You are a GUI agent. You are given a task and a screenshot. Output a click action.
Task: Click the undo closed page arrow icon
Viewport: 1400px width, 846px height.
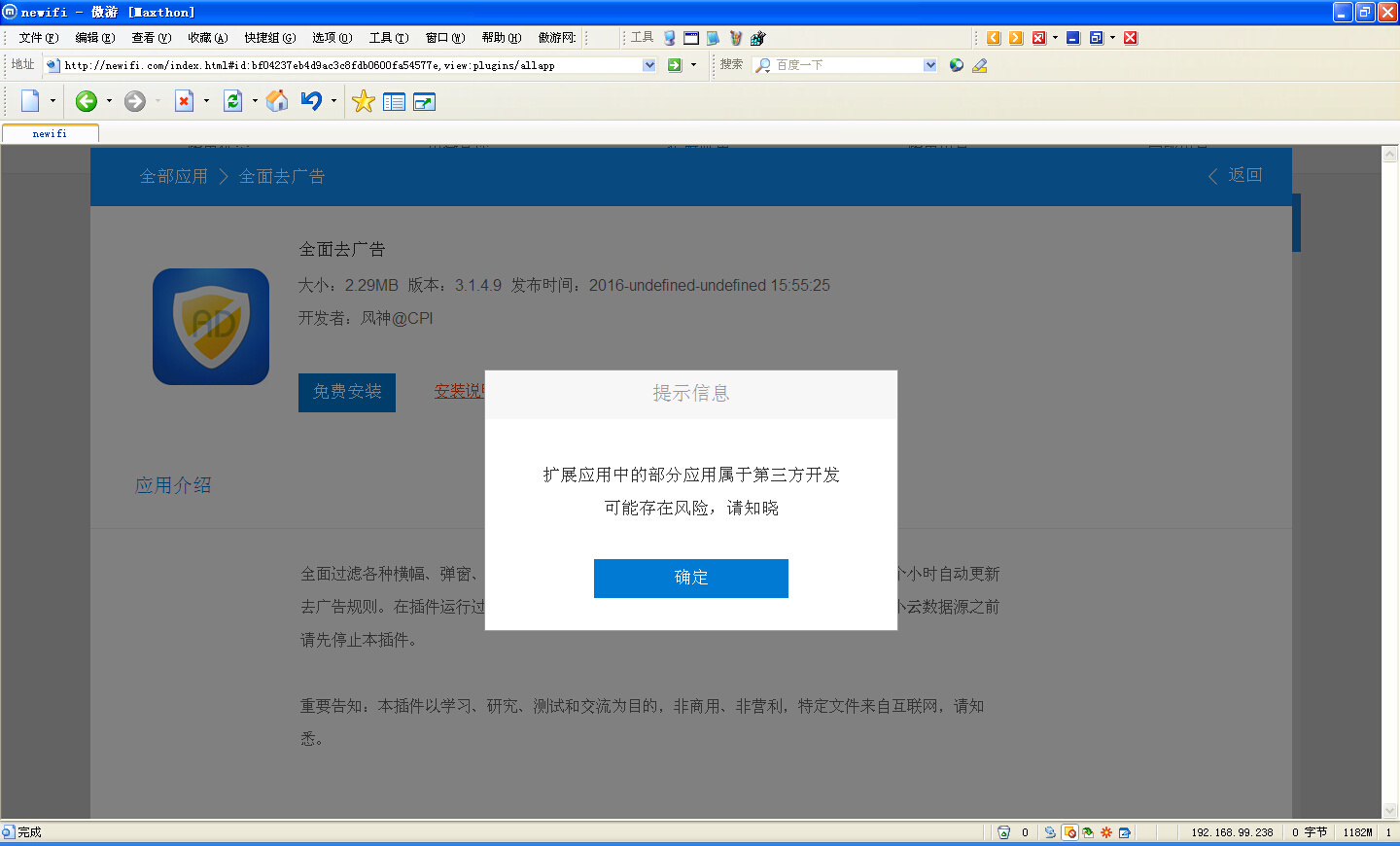point(313,101)
